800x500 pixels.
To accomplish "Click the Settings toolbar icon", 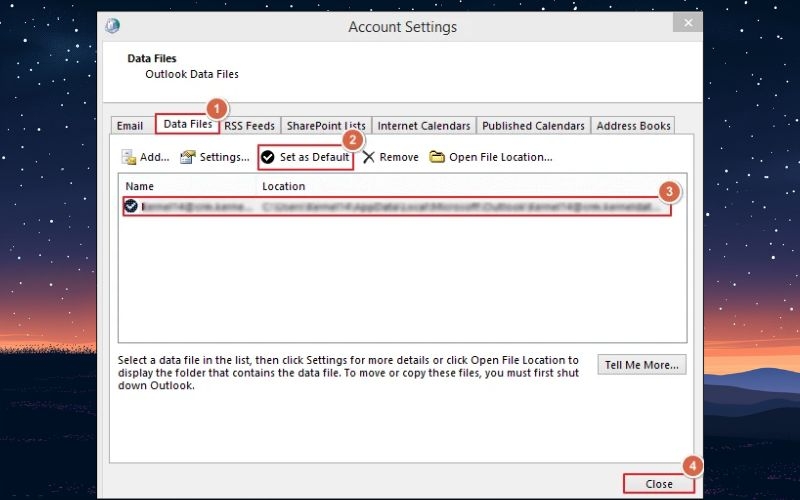I will coord(188,157).
